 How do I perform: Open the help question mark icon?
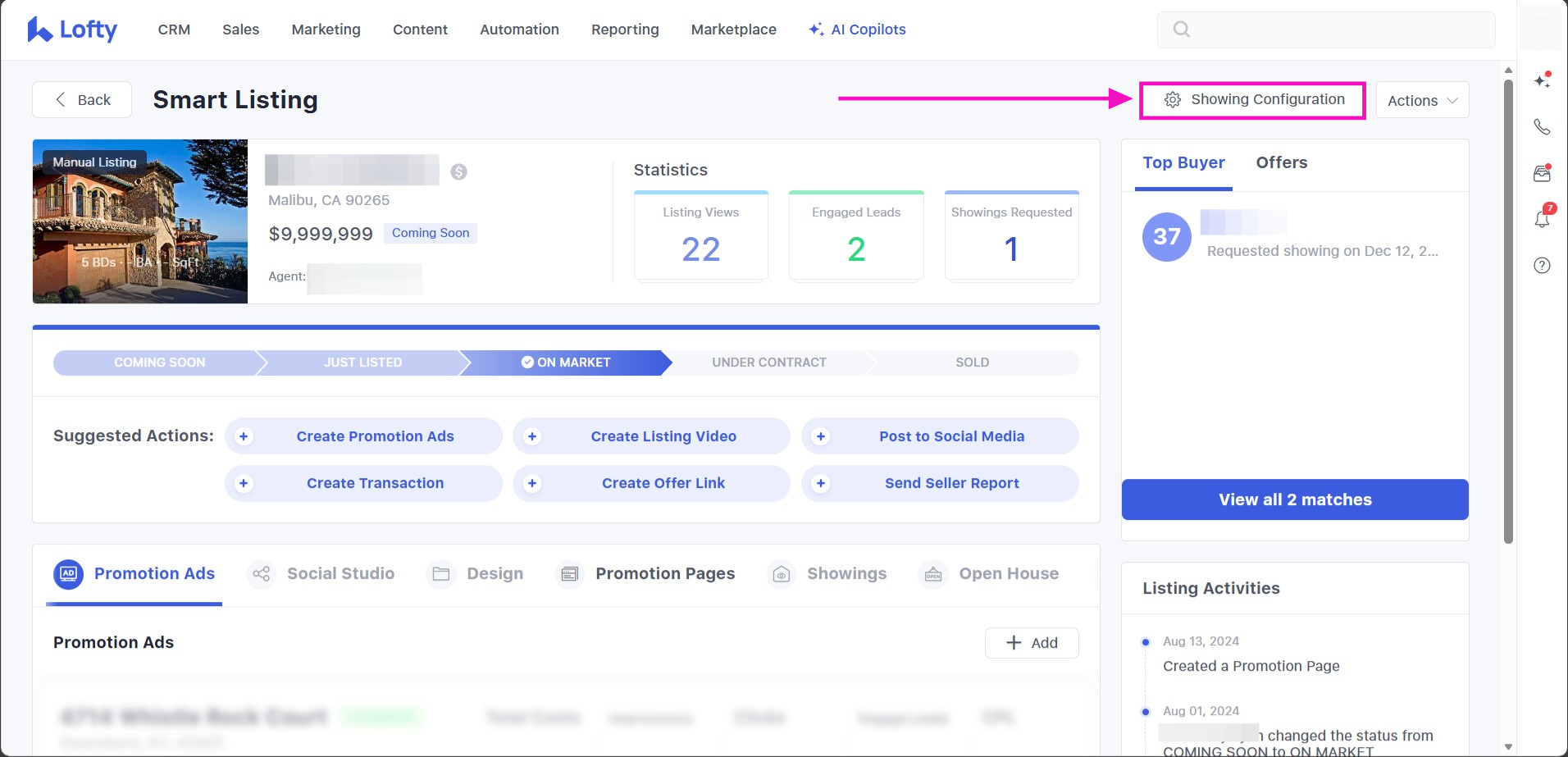pos(1542,266)
